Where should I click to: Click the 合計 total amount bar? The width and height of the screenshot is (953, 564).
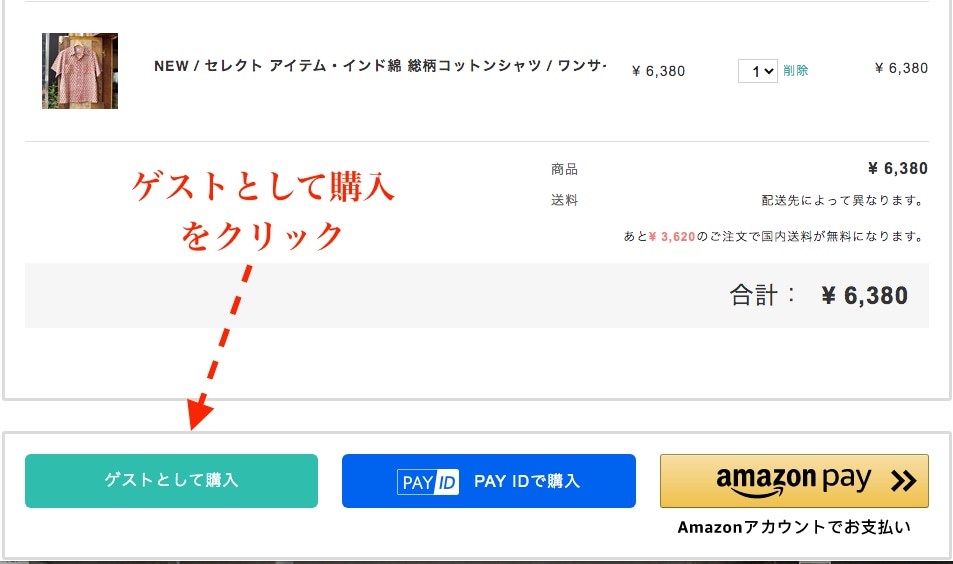[477, 295]
